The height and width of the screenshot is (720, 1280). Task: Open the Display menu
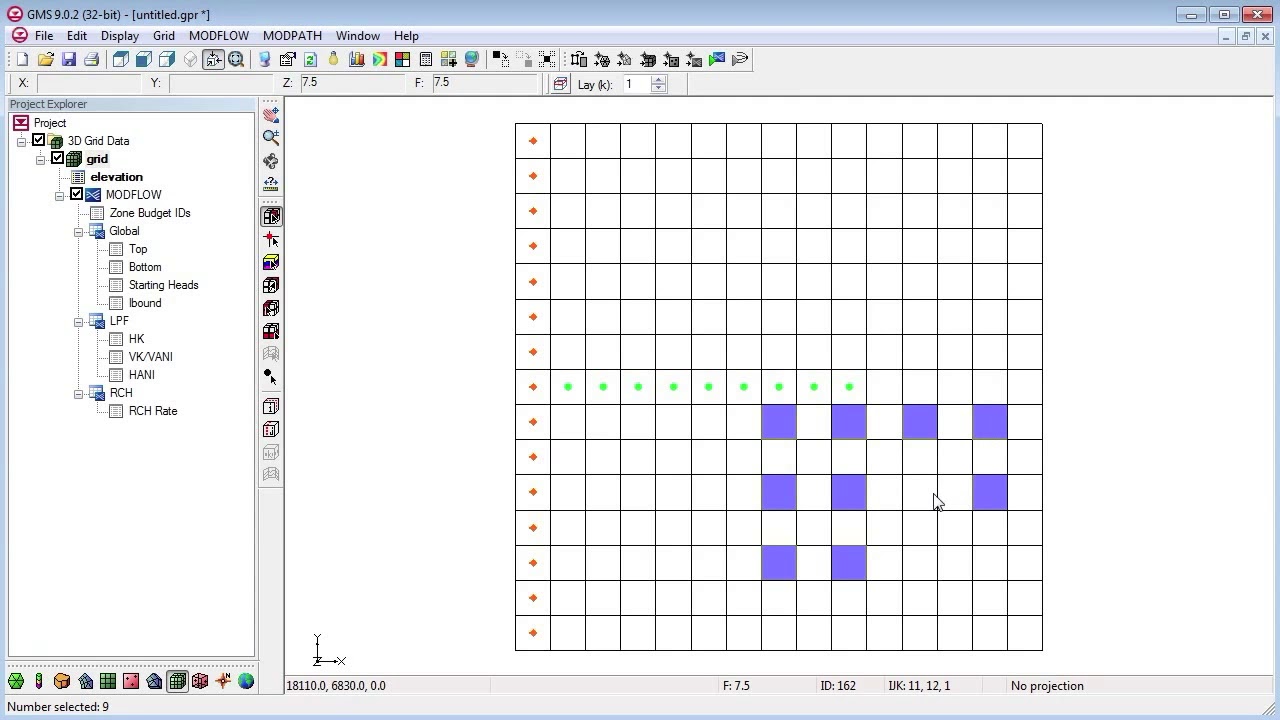click(x=120, y=36)
